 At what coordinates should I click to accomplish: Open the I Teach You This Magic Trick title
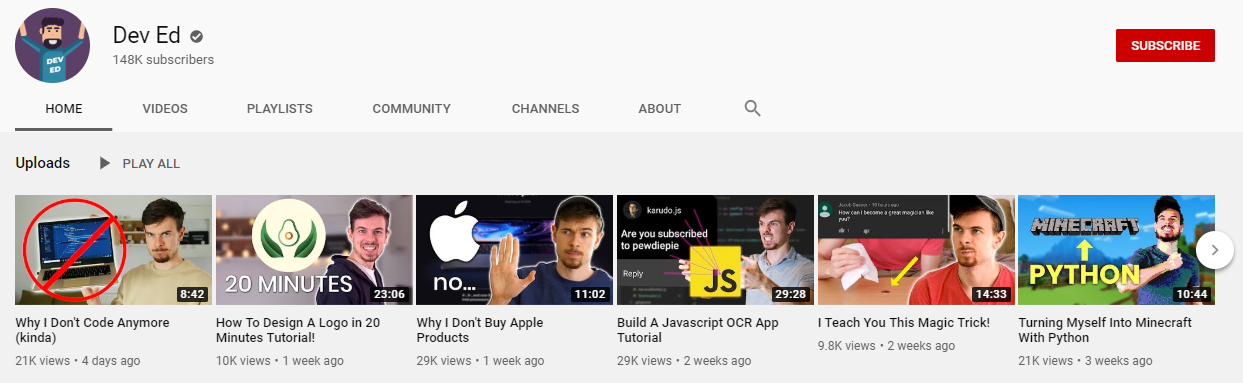(x=904, y=323)
